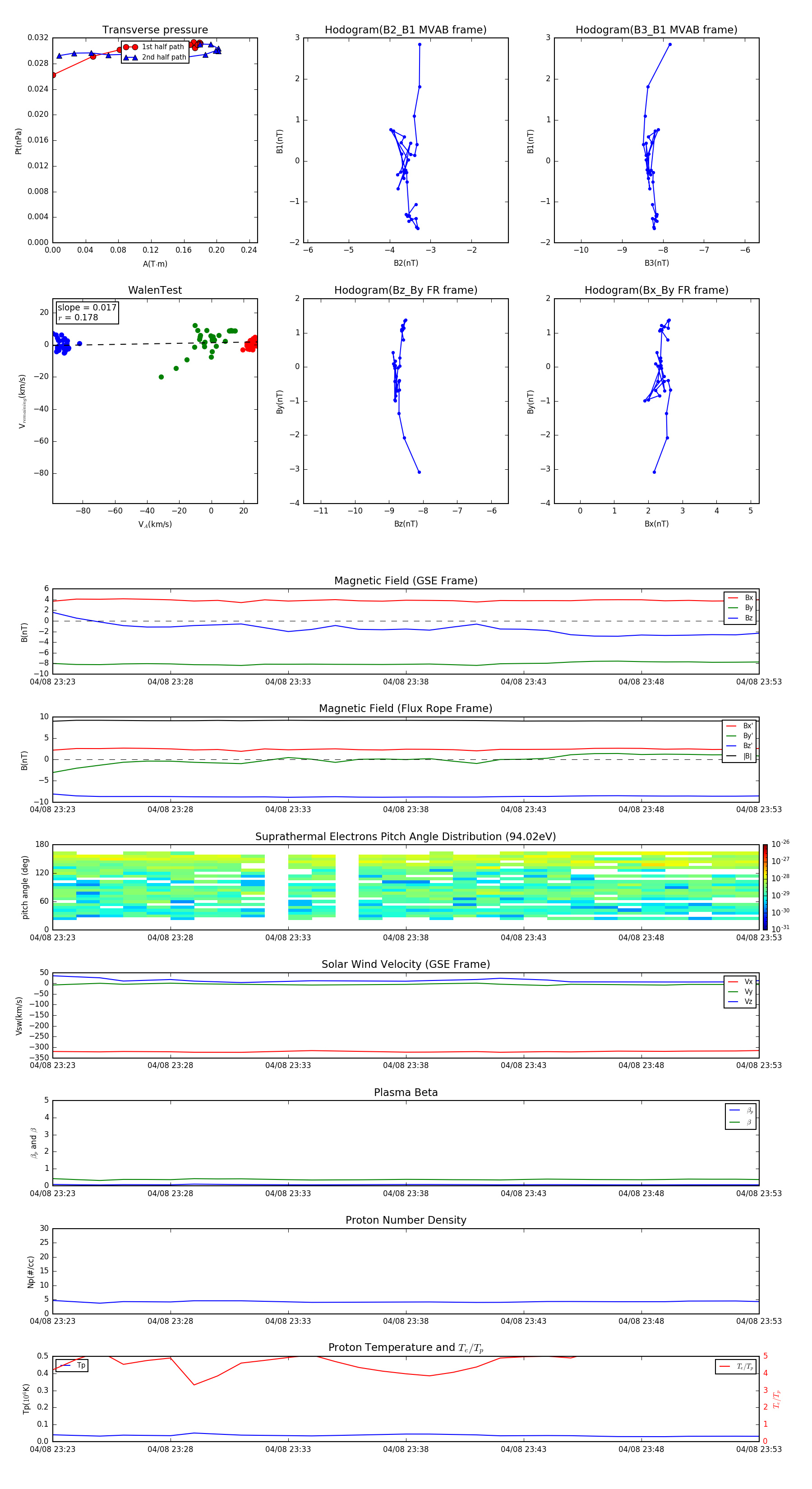
Task: Click the 'Proton Temperature and Te/Tp' title
Action: click(406, 1348)
